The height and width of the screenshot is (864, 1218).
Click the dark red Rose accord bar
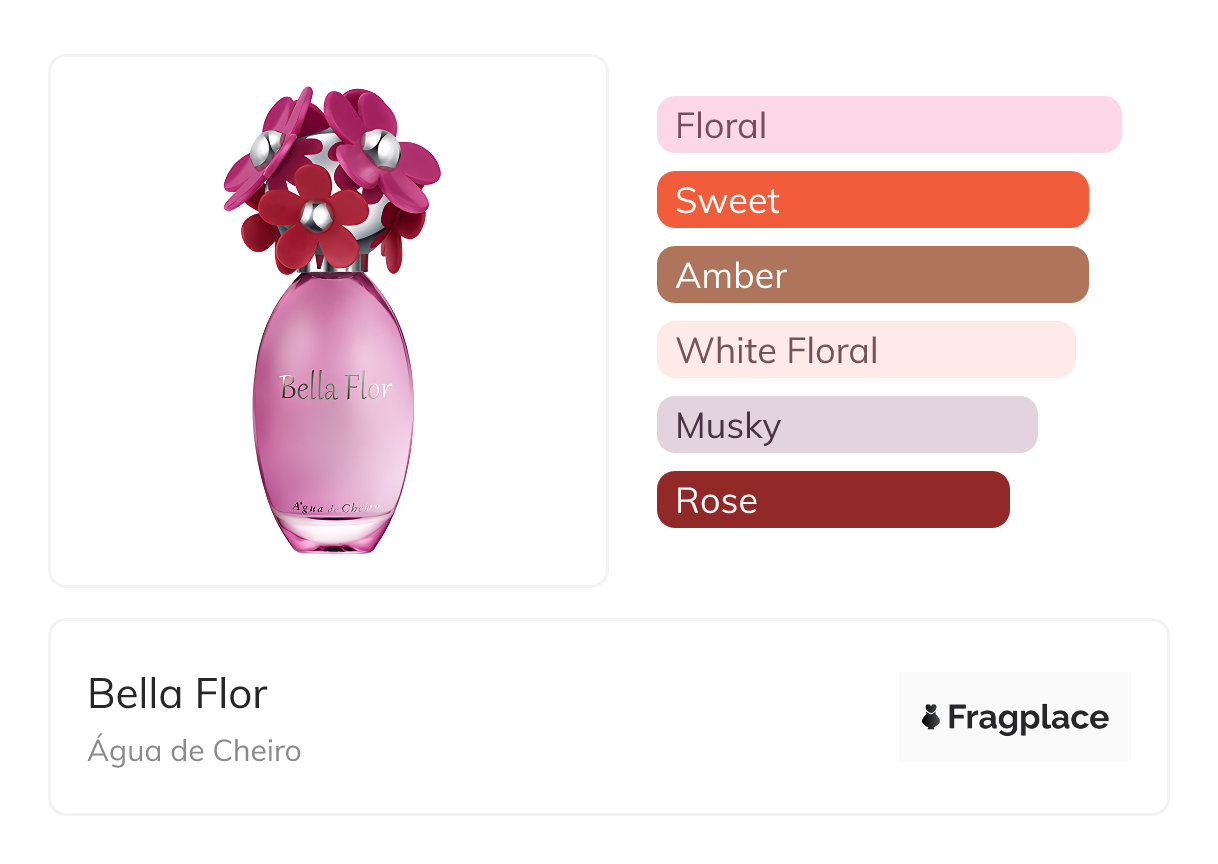coord(832,500)
